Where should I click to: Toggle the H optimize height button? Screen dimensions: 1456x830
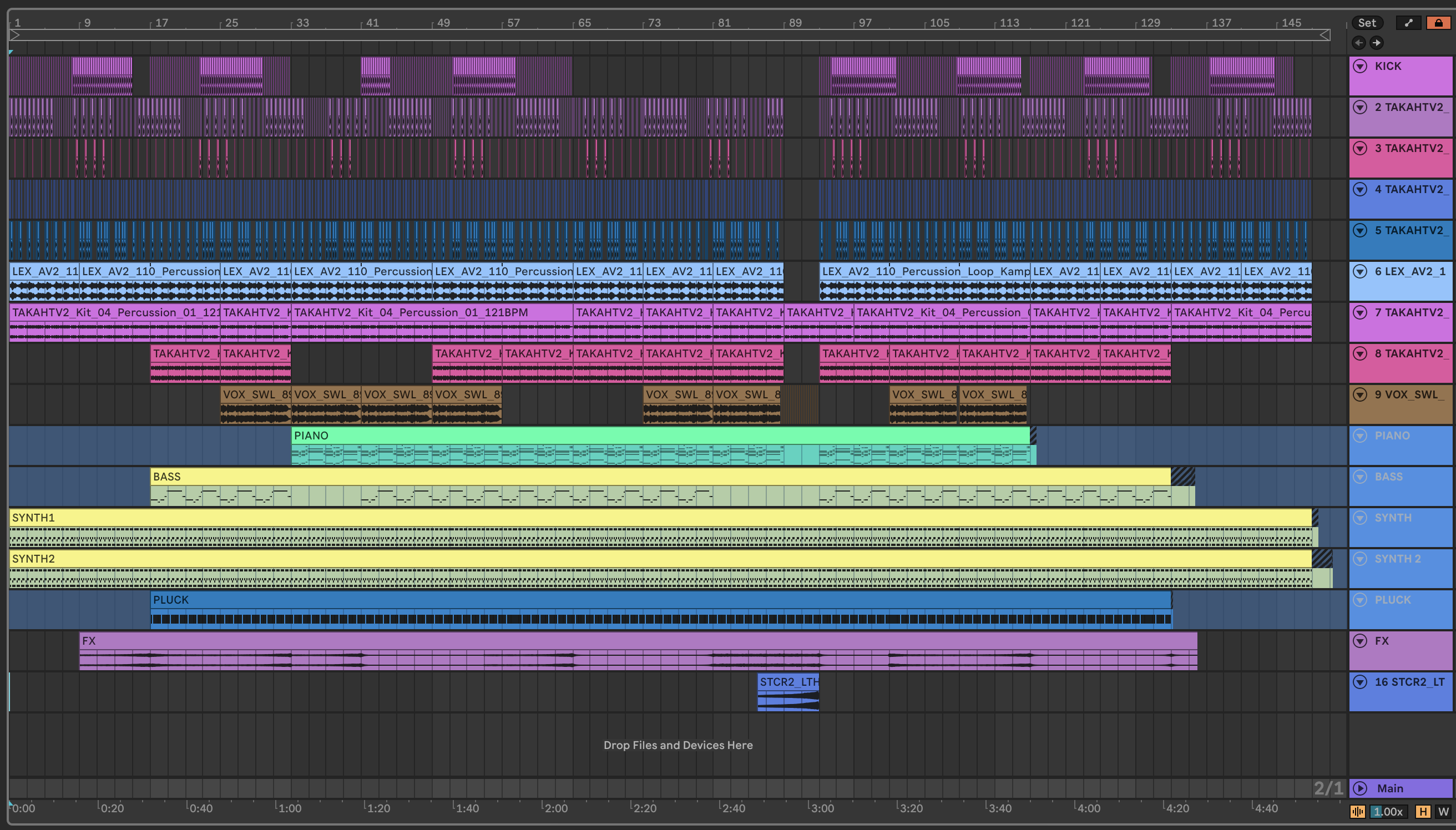pyautogui.click(x=1423, y=811)
